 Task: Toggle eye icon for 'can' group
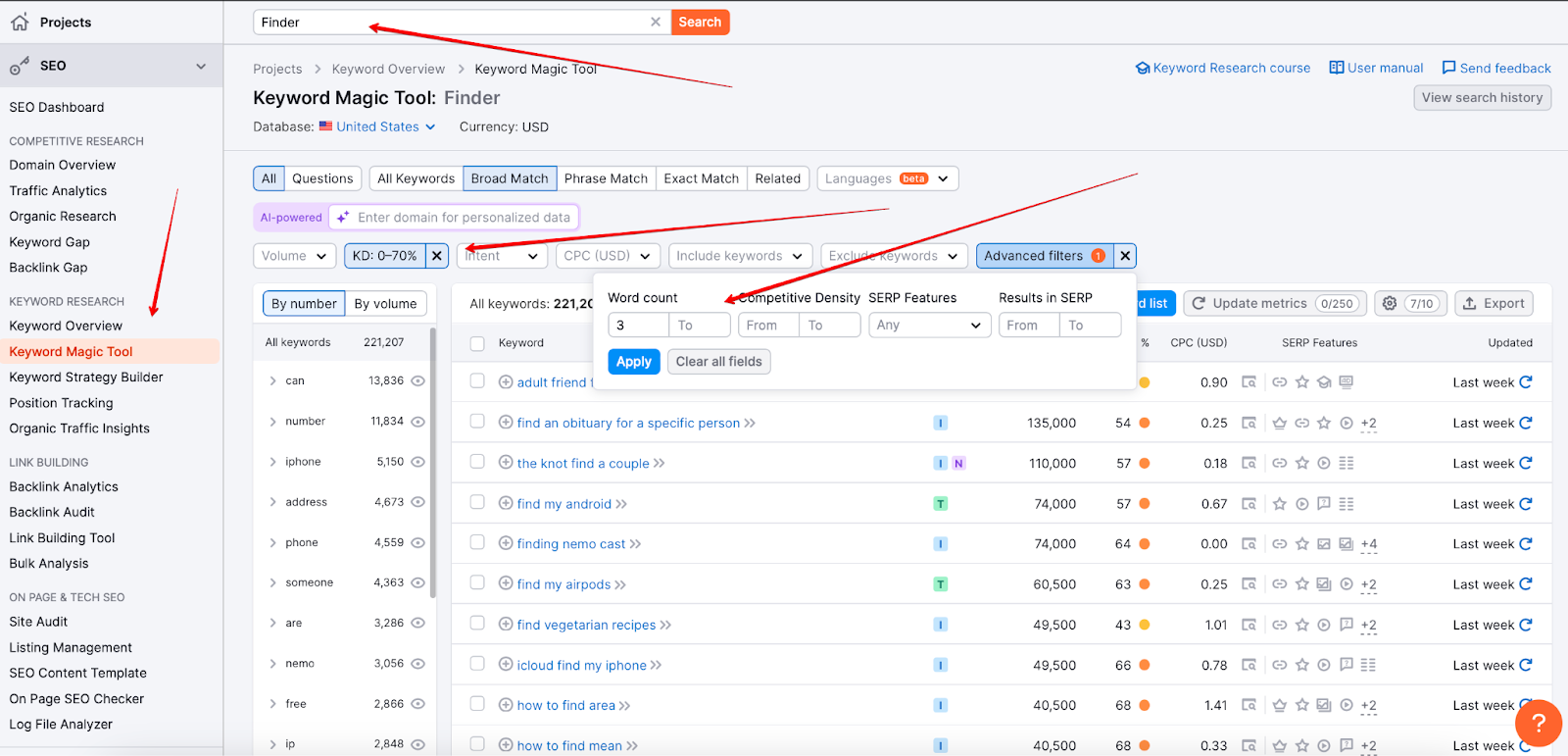tap(418, 380)
